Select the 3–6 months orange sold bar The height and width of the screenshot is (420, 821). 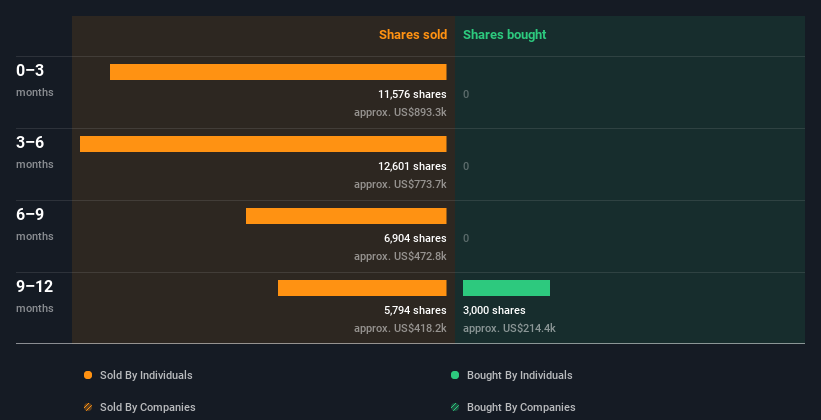[x=263, y=144]
